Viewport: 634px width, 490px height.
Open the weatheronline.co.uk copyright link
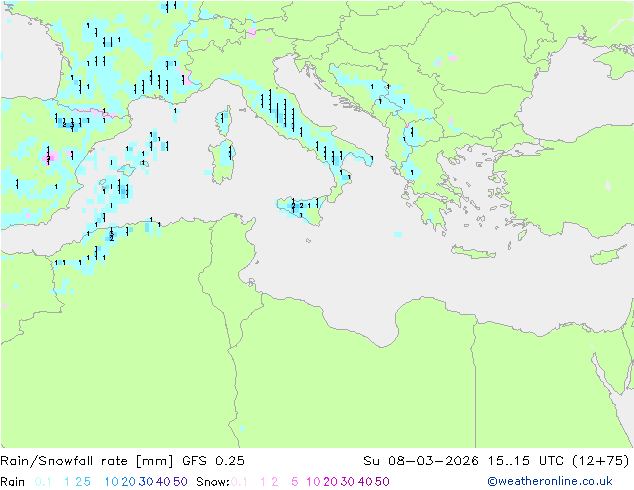click(550, 481)
